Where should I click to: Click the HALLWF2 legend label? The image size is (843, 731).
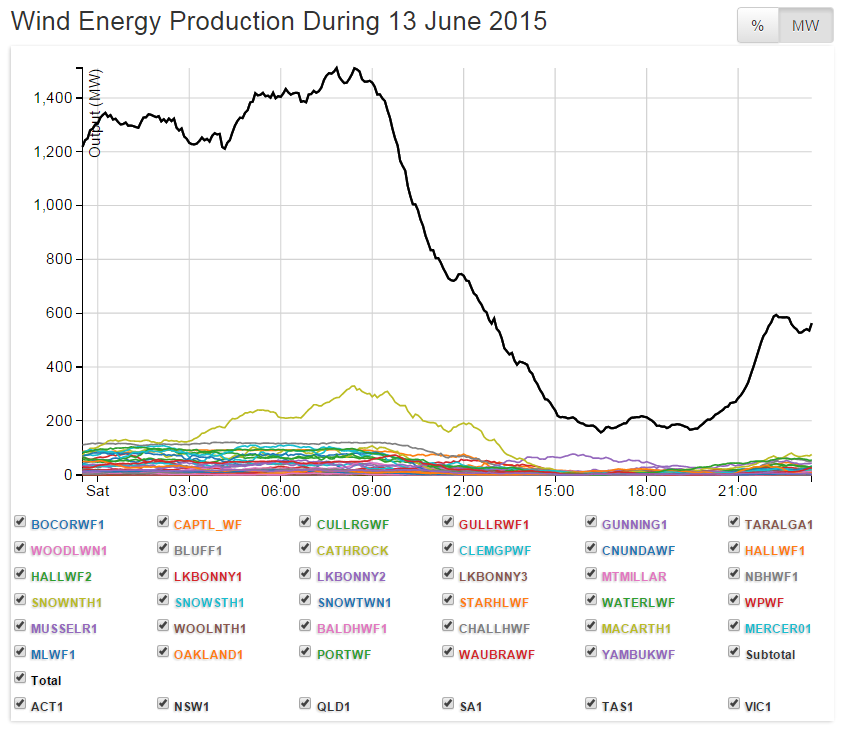pyautogui.click(x=61, y=576)
